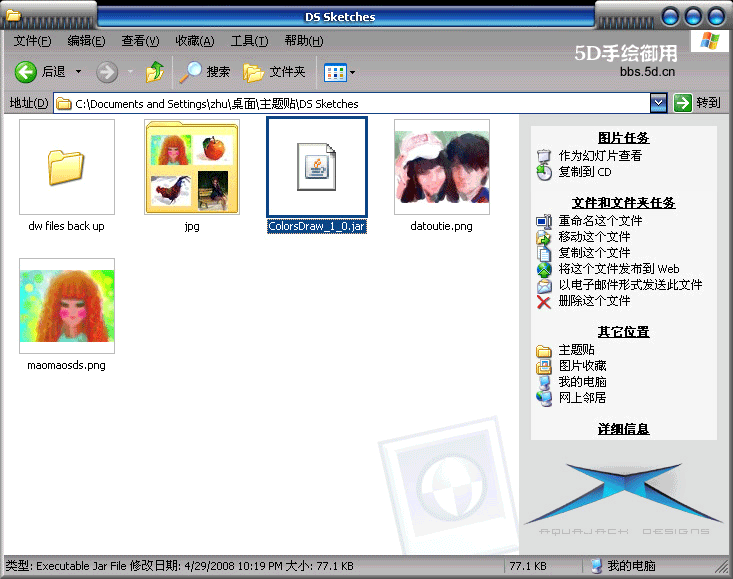Open the Views mode icon
Image resolution: width=733 pixels, height=579 pixels.
coord(335,72)
